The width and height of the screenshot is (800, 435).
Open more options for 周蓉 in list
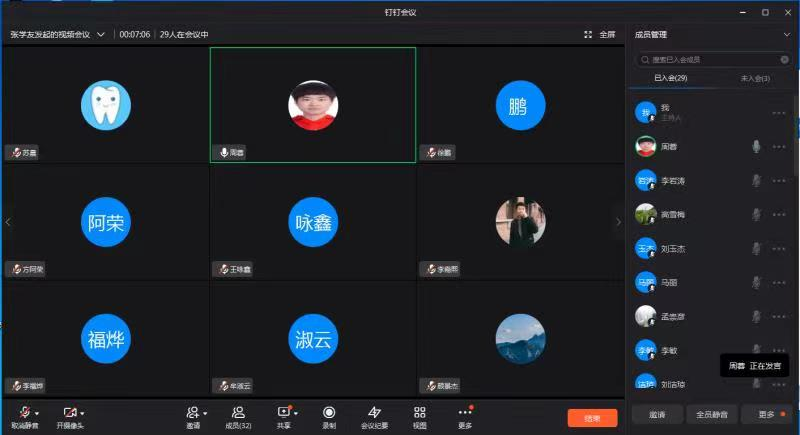[779, 147]
